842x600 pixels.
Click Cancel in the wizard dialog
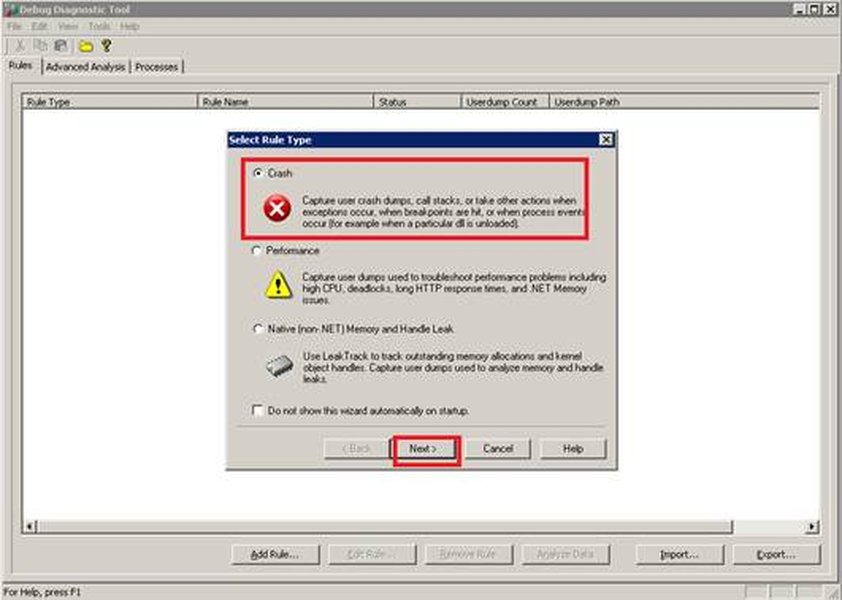click(498, 449)
